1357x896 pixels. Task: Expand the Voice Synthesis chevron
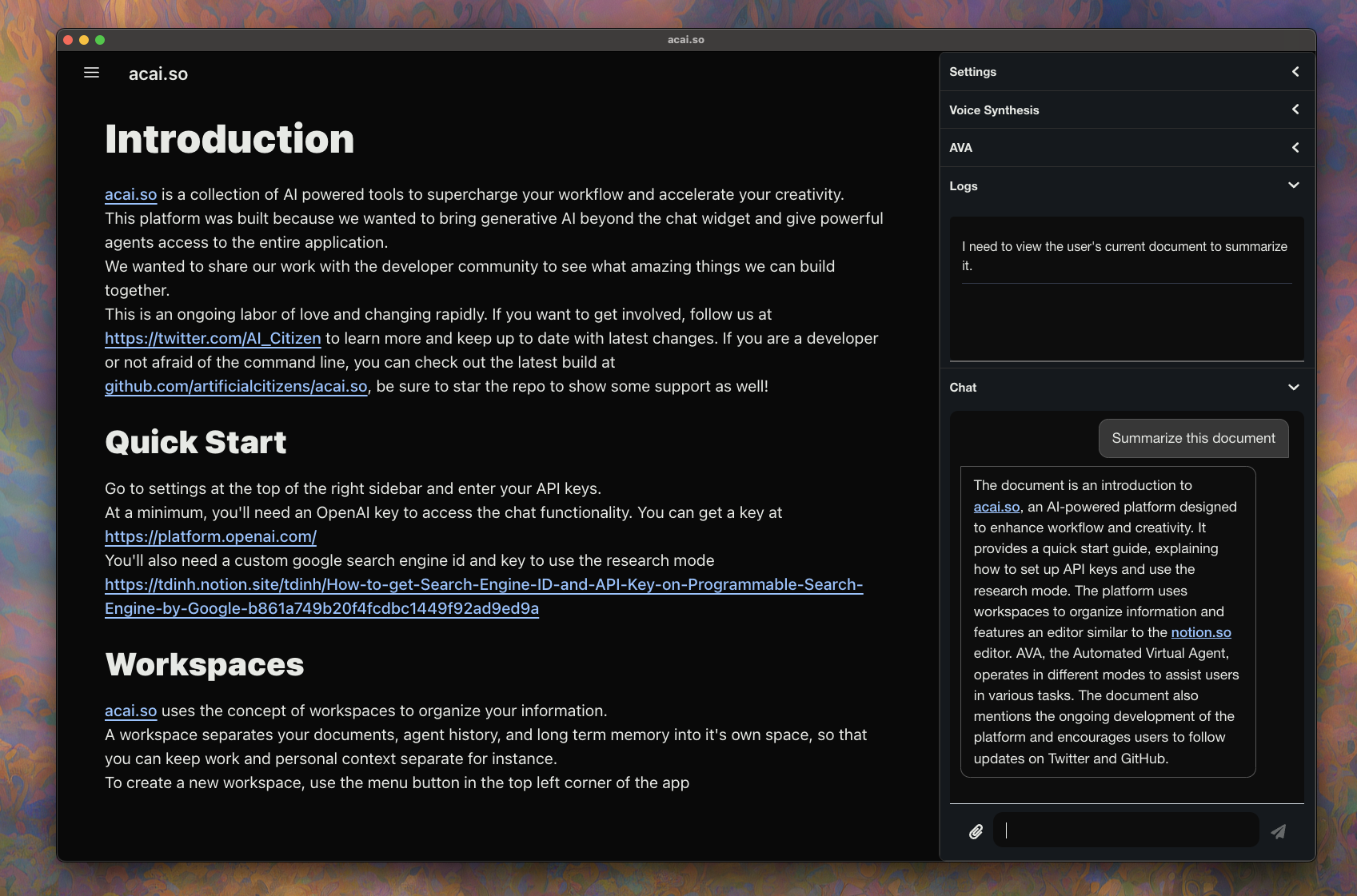coord(1295,110)
